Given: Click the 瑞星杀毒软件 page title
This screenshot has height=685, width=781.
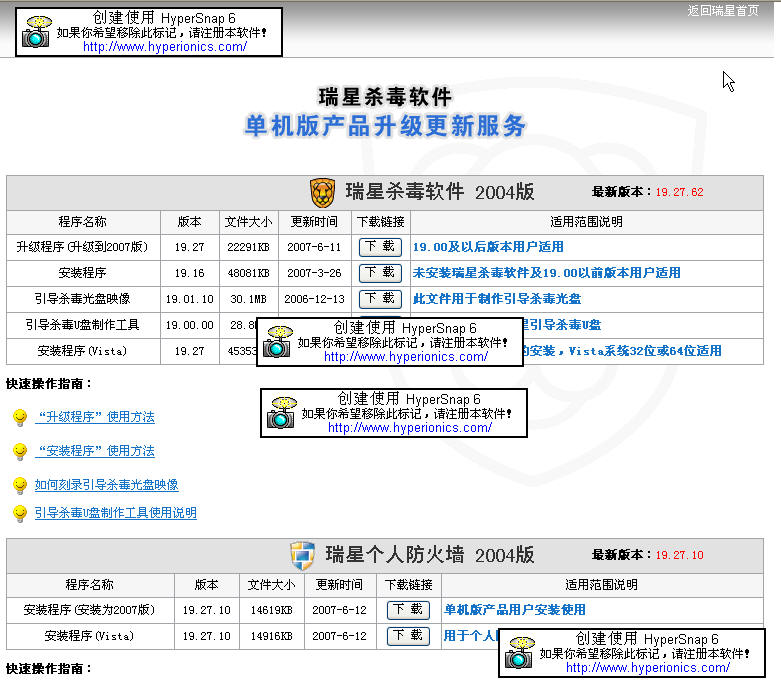Looking at the screenshot, I should [385, 97].
